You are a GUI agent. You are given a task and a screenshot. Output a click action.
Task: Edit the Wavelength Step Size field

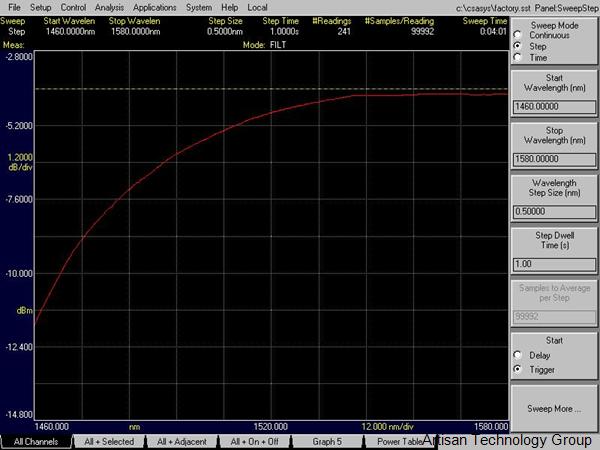[x=553, y=211]
